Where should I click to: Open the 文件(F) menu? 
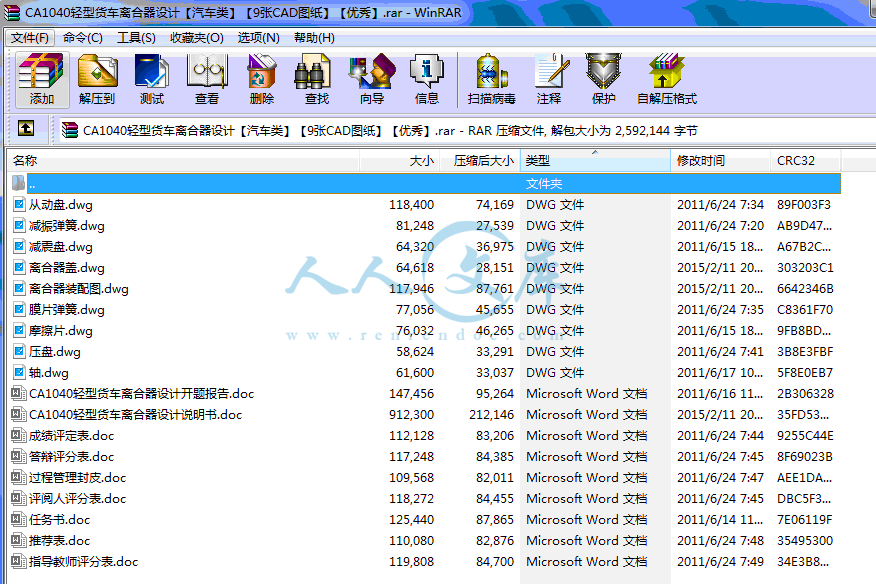30,37
